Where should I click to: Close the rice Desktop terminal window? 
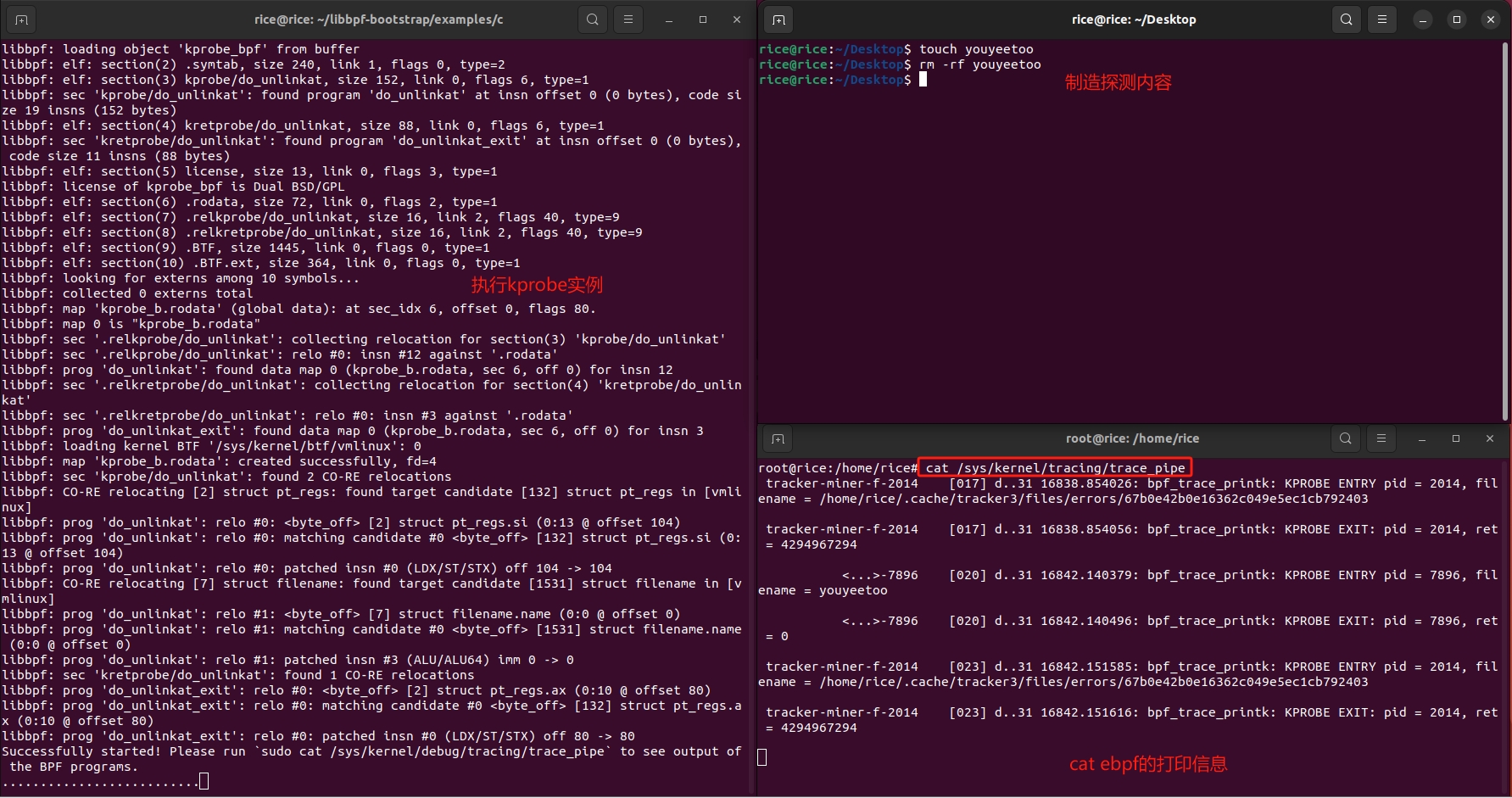(1491, 20)
